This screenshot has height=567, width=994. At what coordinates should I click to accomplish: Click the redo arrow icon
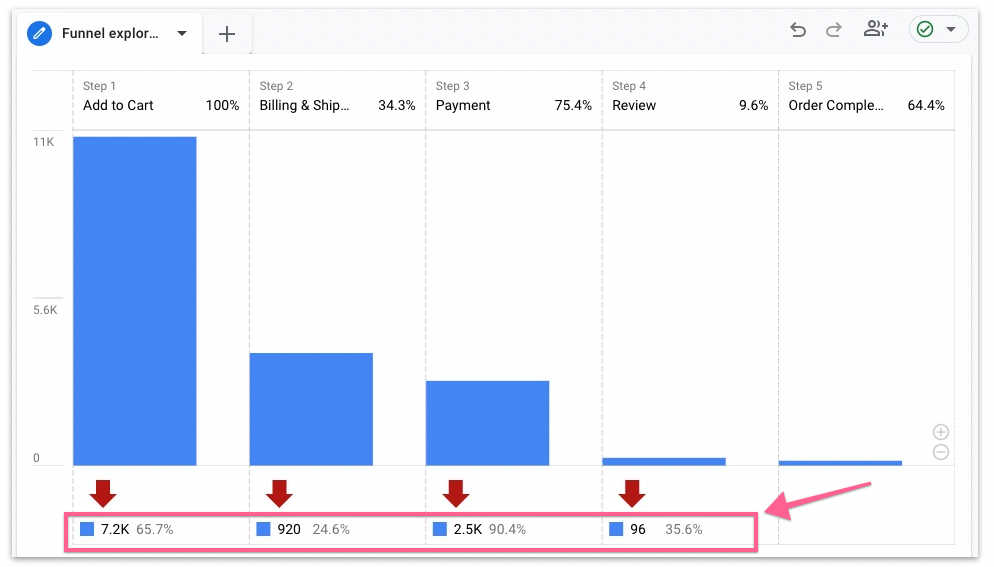(833, 30)
